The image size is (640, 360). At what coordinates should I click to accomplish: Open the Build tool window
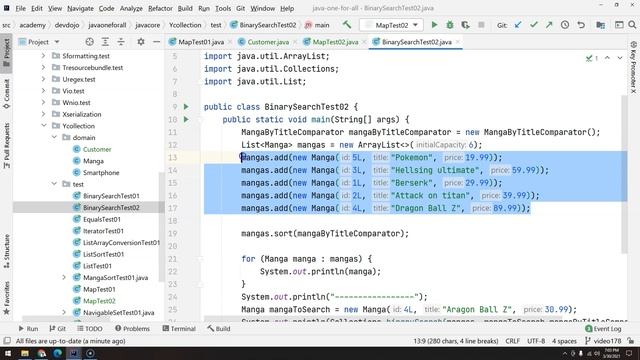219,329
